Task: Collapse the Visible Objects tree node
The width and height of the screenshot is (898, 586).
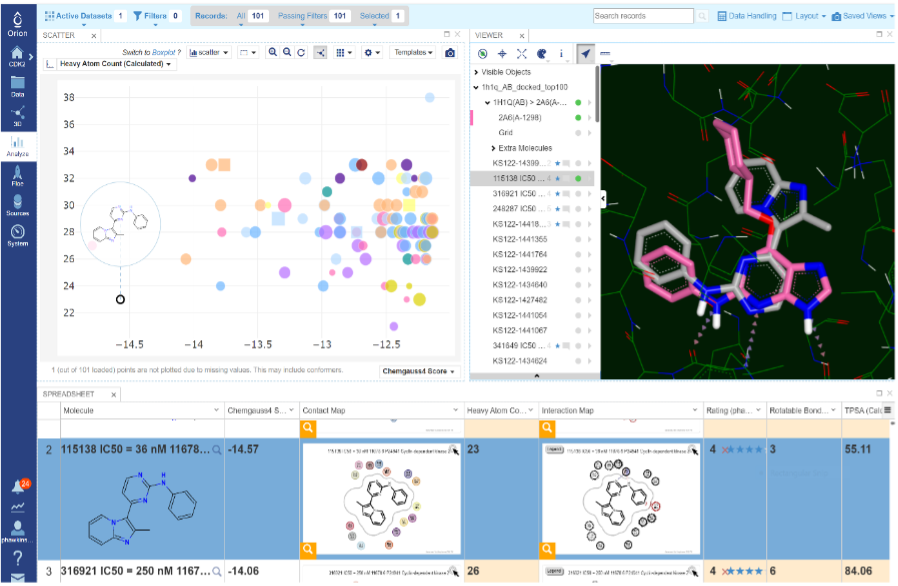Action: 477,72
